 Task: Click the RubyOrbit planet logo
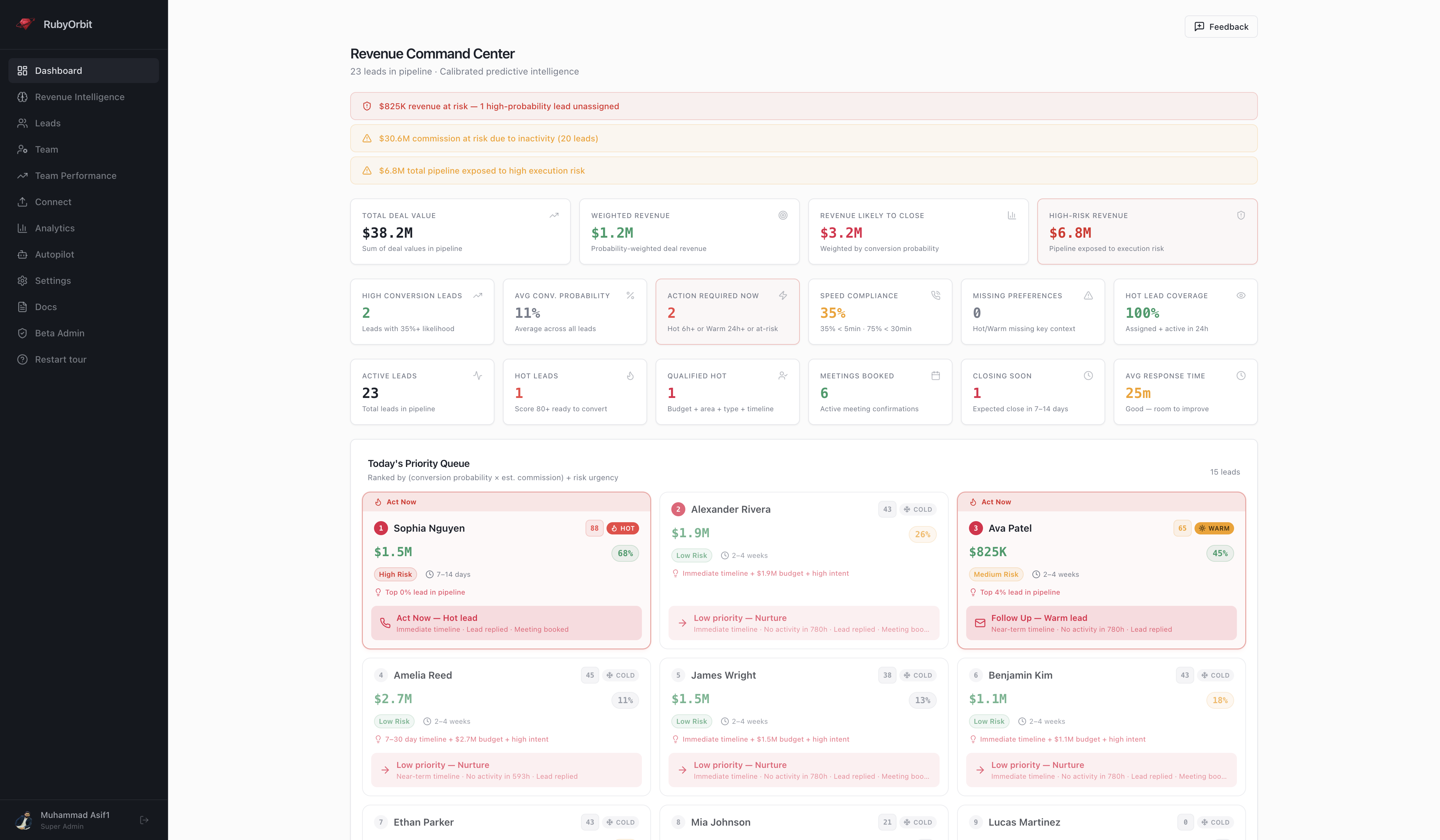(25, 24)
